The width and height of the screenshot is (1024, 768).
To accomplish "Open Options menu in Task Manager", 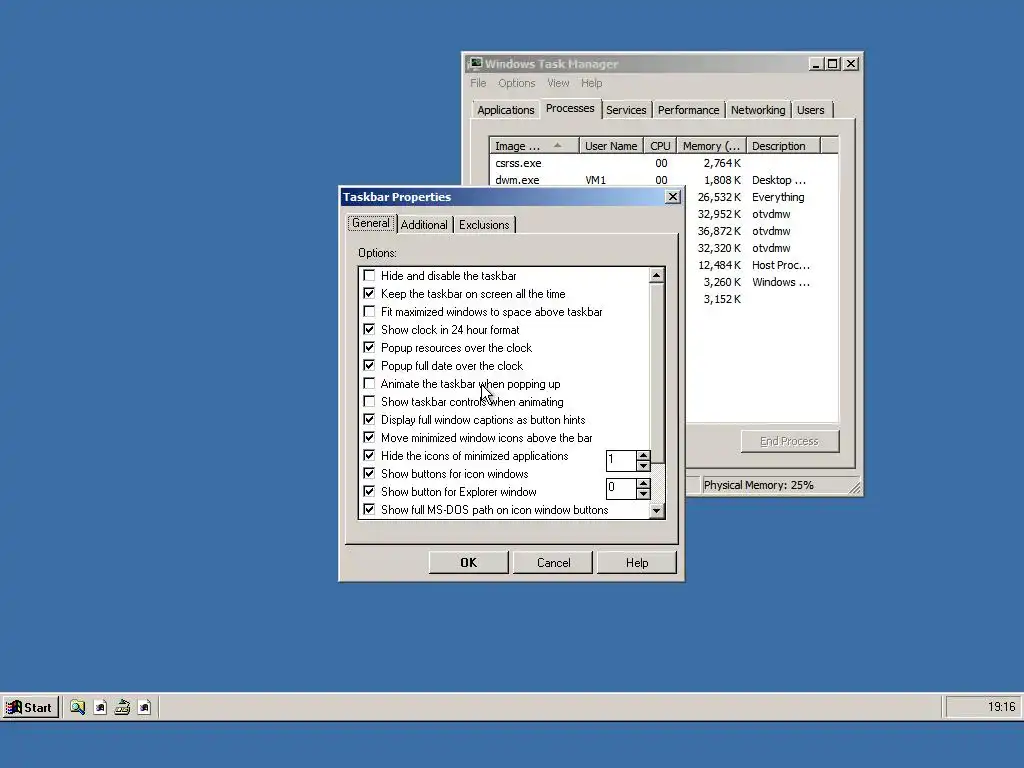I will (517, 83).
